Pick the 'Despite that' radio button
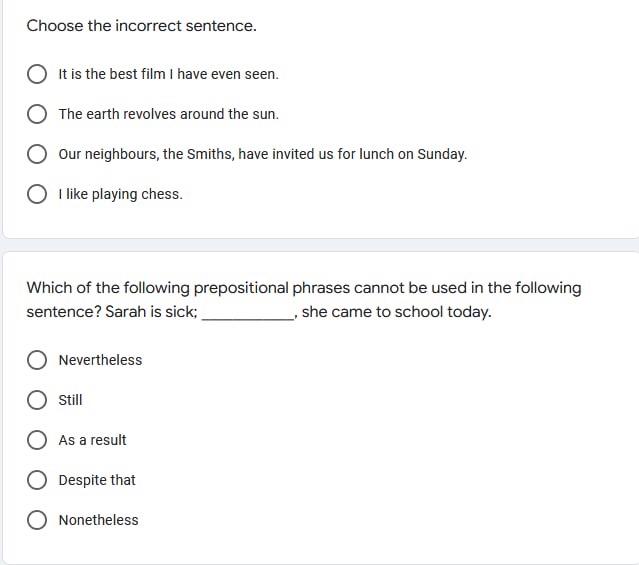 click(37, 480)
